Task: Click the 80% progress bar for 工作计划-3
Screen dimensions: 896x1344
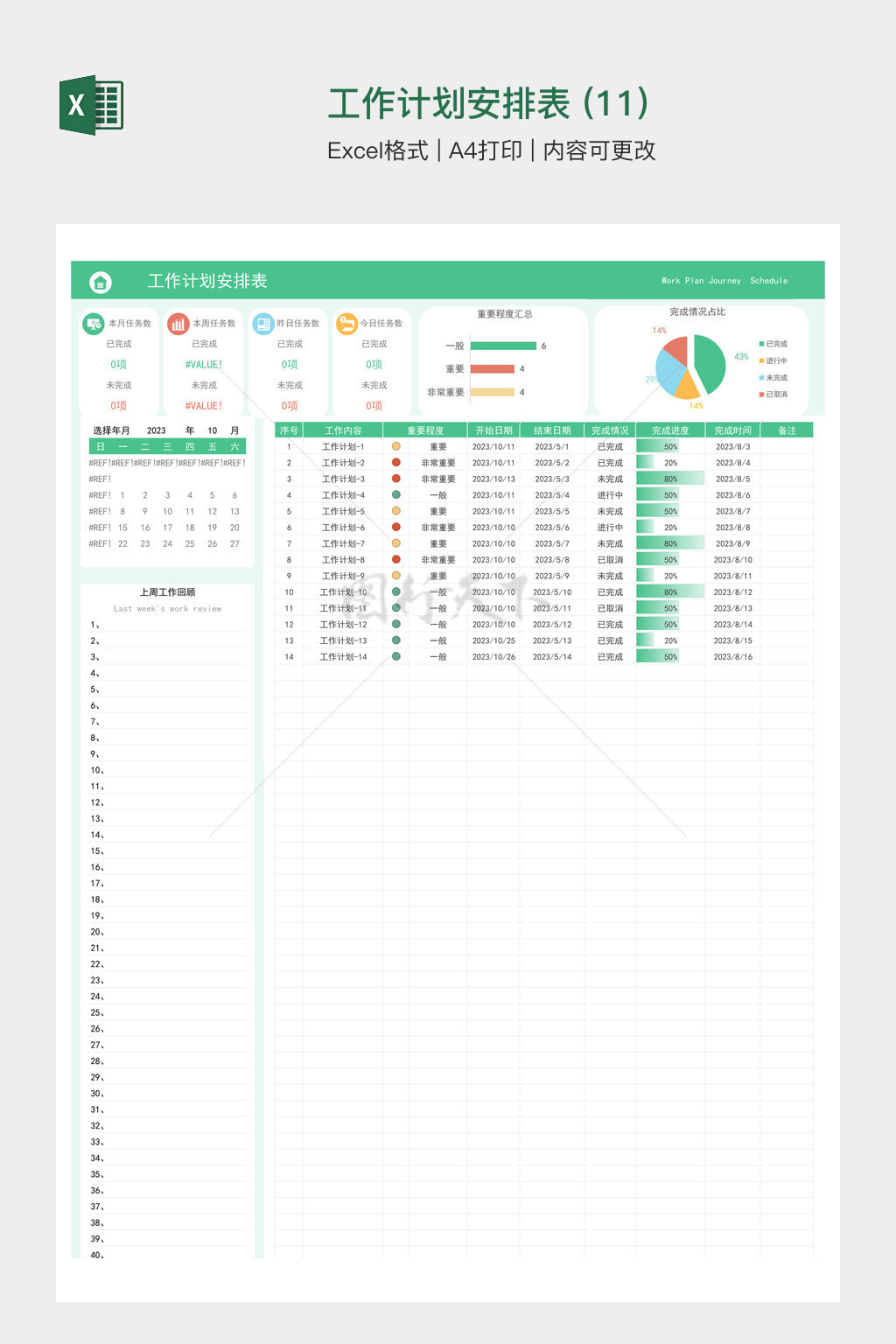Action: click(670, 479)
